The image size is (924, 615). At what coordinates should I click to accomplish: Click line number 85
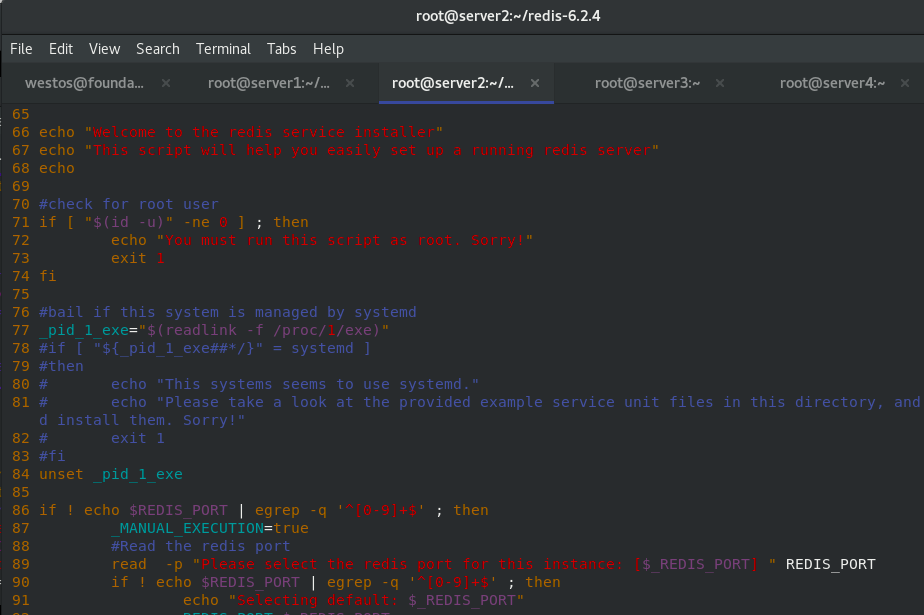pos(21,492)
